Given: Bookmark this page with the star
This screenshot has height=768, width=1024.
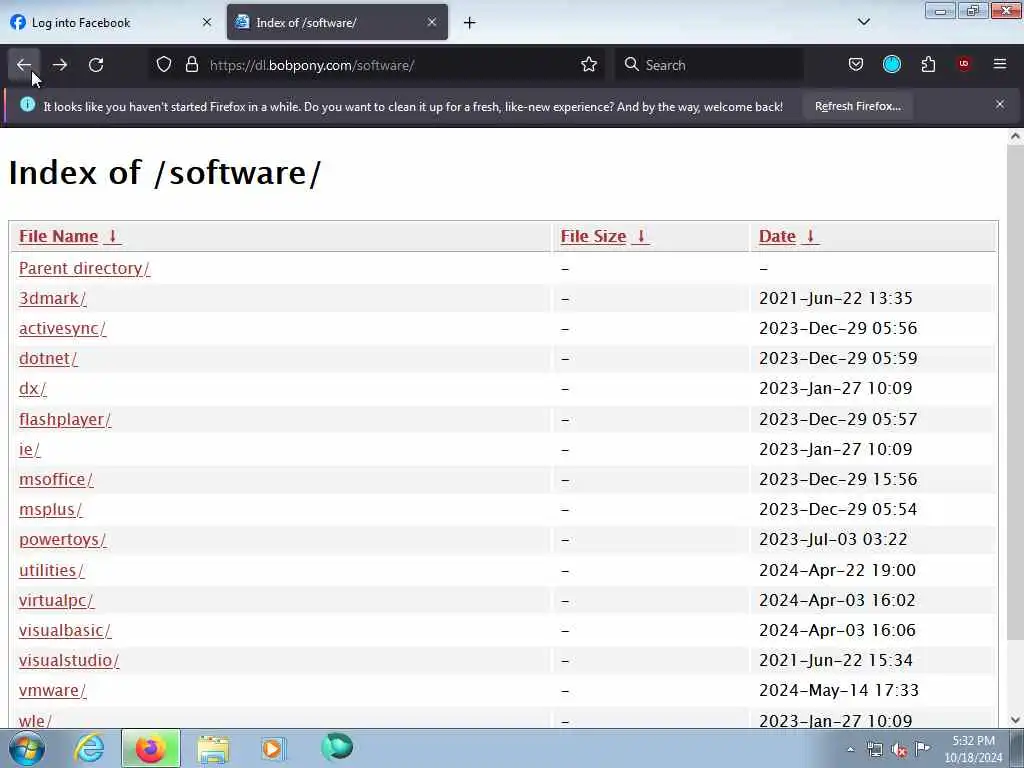Looking at the screenshot, I should click(589, 65).
